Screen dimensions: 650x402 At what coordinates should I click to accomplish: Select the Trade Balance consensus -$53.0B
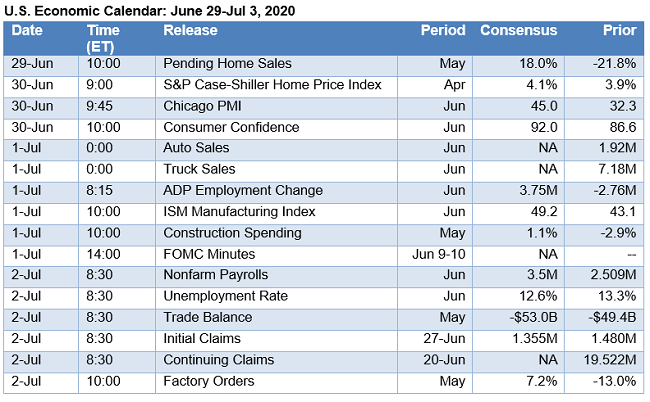(x=530, y=318)
